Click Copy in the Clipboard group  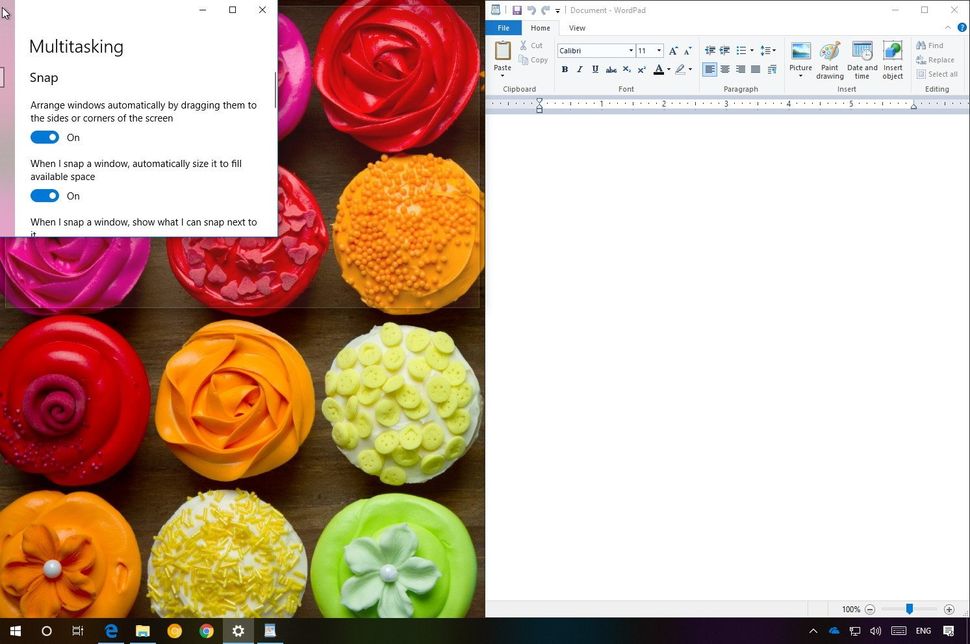tap(535, 59)
